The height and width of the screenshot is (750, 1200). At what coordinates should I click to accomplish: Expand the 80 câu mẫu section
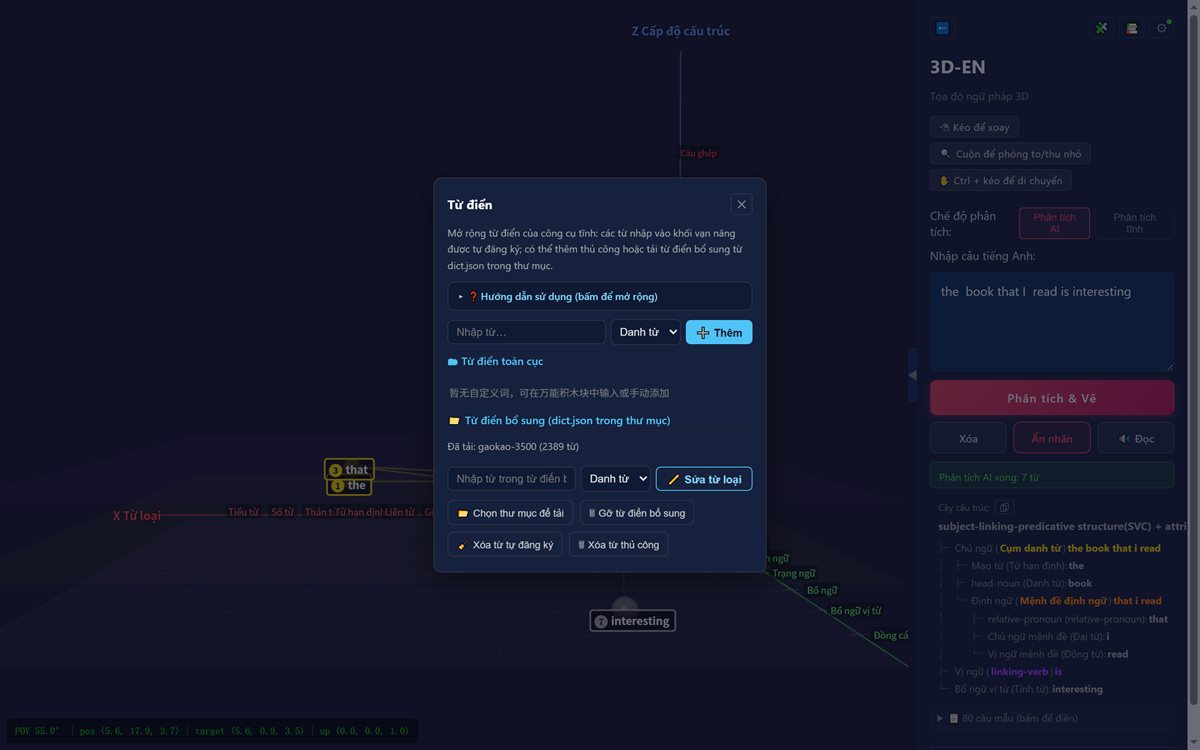pyautogui.click(x=1052, y=718)
